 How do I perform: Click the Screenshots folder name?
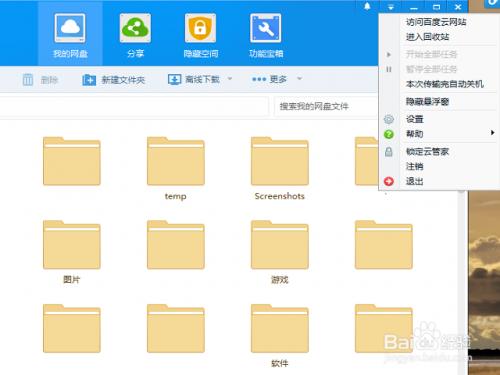[280, 196]
